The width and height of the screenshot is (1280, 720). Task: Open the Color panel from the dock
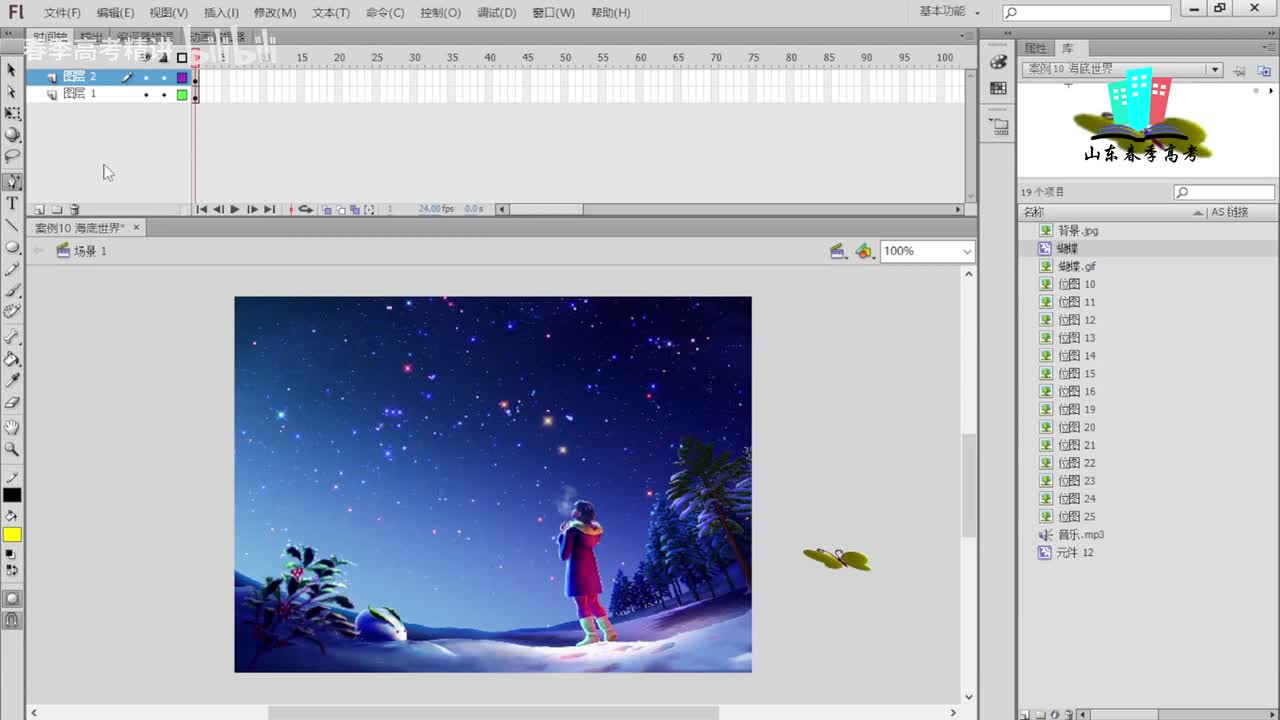[x=998, y=62]
